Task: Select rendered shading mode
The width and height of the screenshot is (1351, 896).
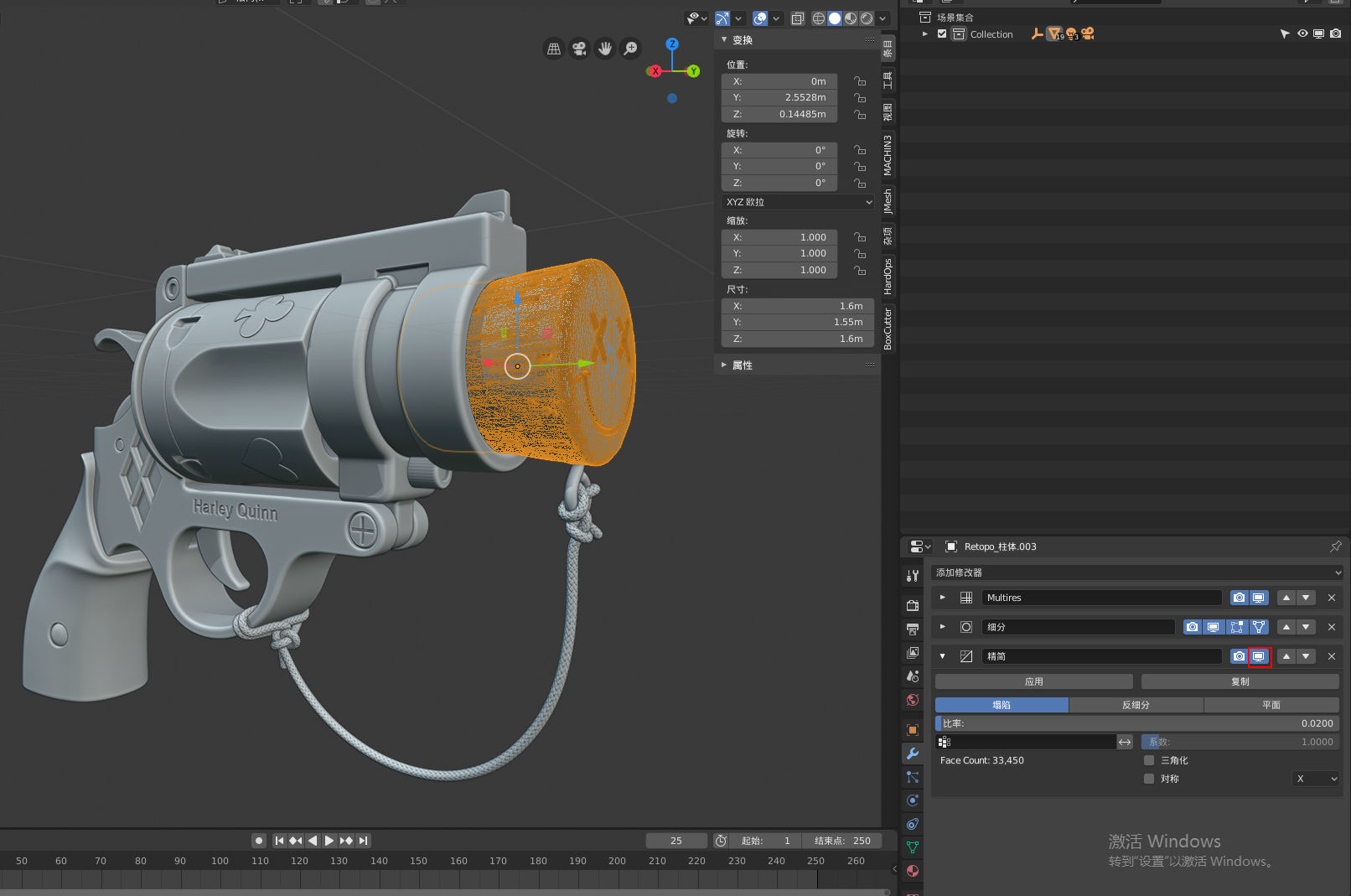Action: (867, 18)
